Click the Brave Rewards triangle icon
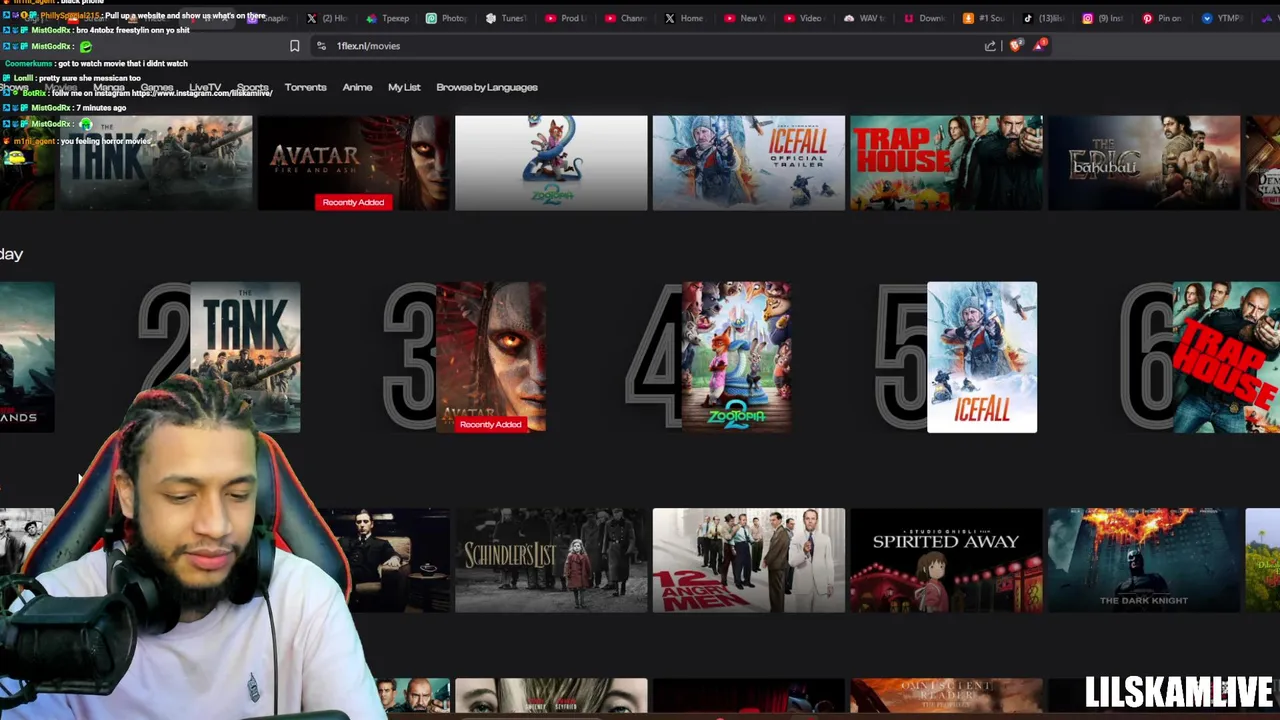This screenshot has height=720, width=1280. point(1040,45)
